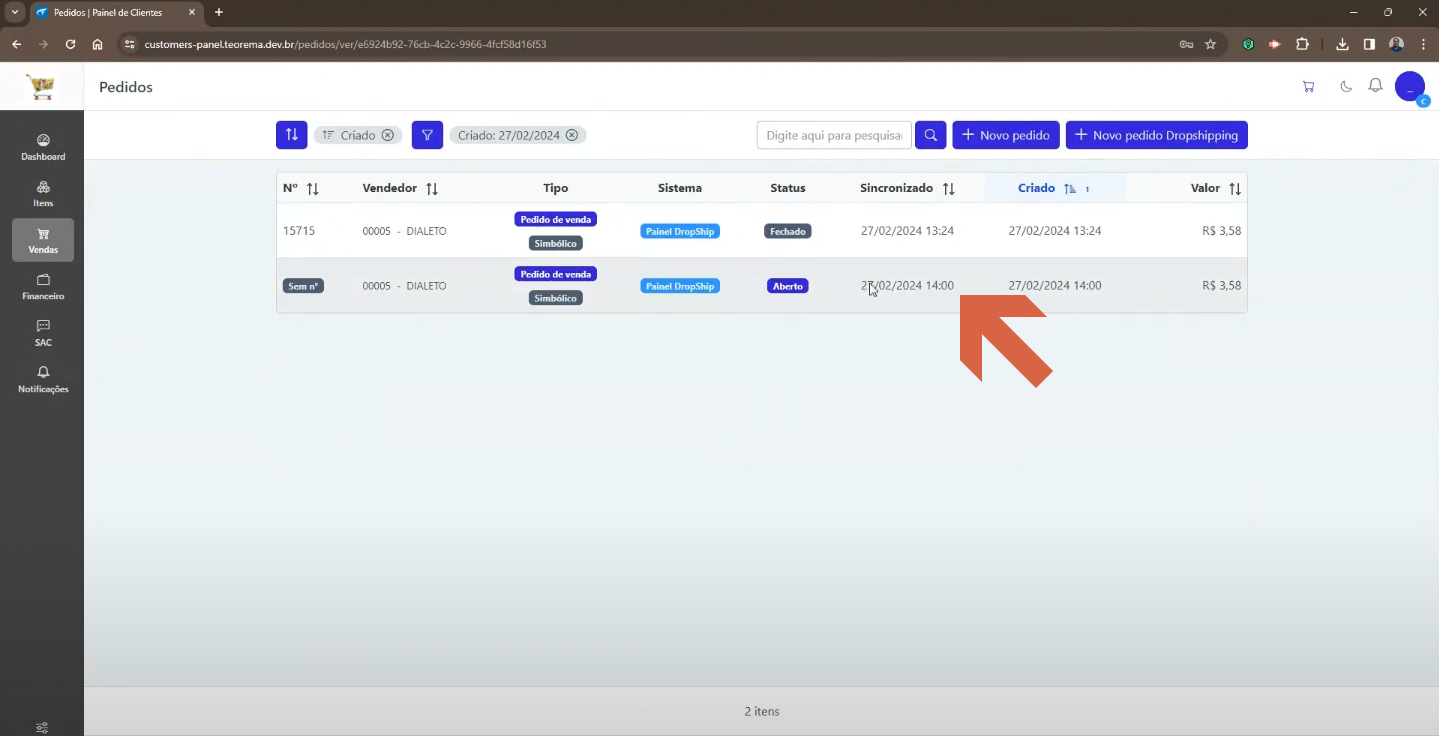Click Painel DropShip badge in order 15715 row
The height and width of the screenshot is (736, 1439).
680,231
